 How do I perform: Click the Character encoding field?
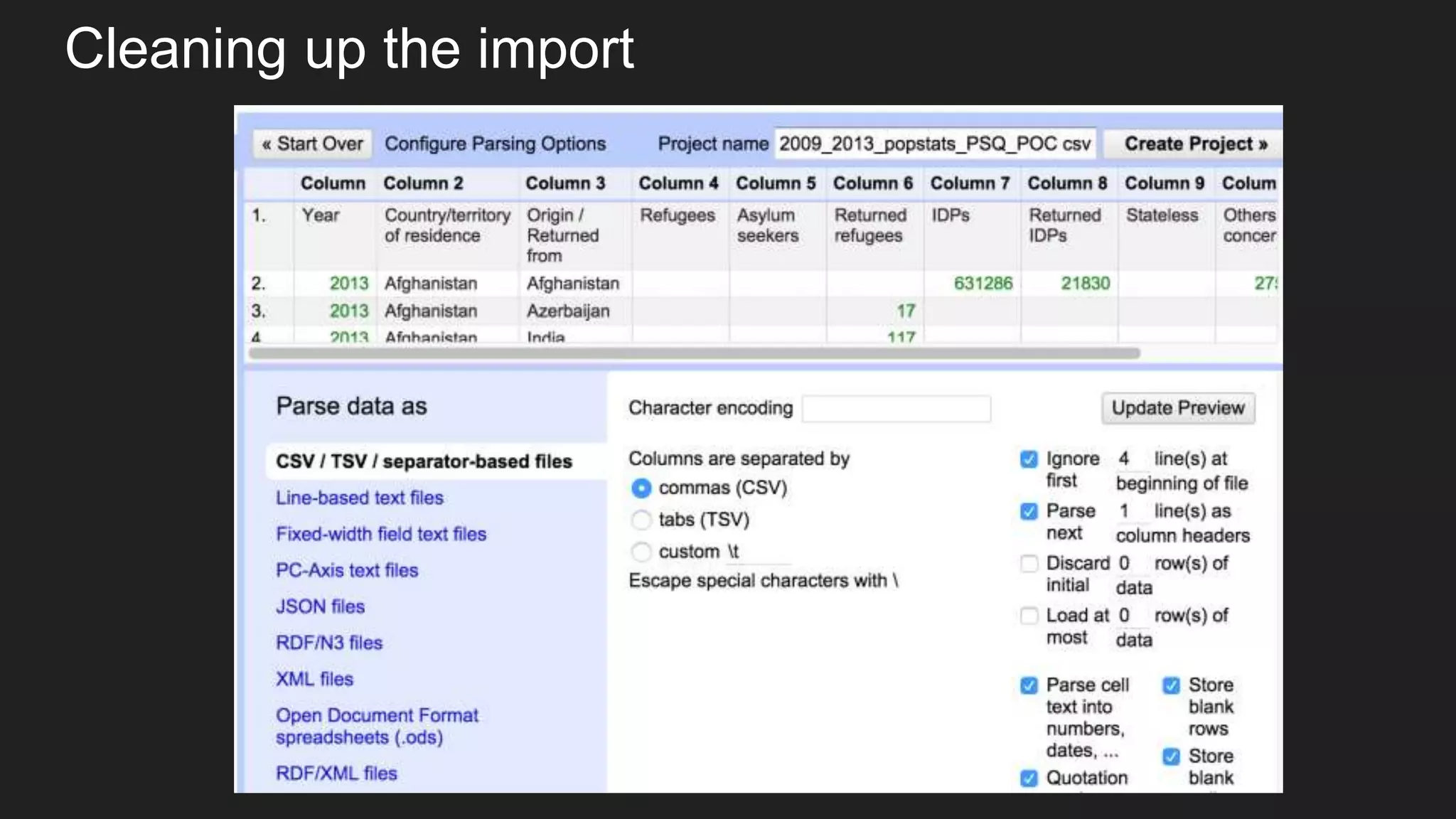pyautogui.click(x=896, y=409)
